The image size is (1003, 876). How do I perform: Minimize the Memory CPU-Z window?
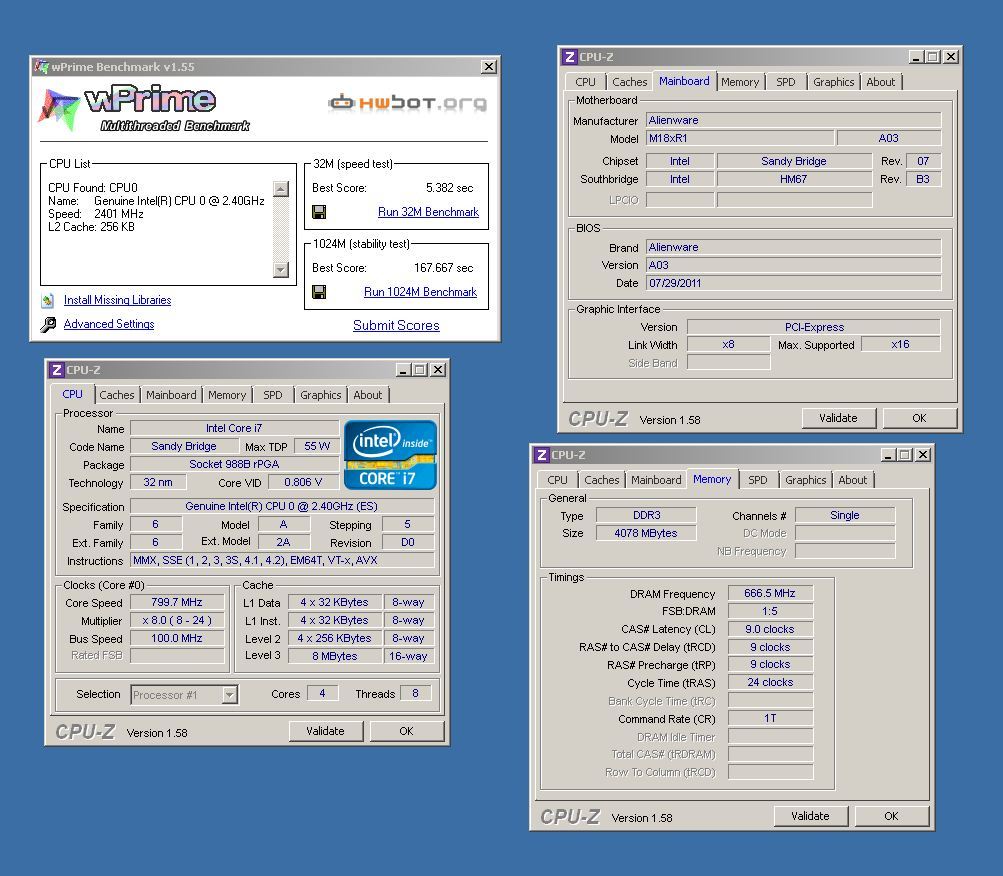(x=888, y=455)
